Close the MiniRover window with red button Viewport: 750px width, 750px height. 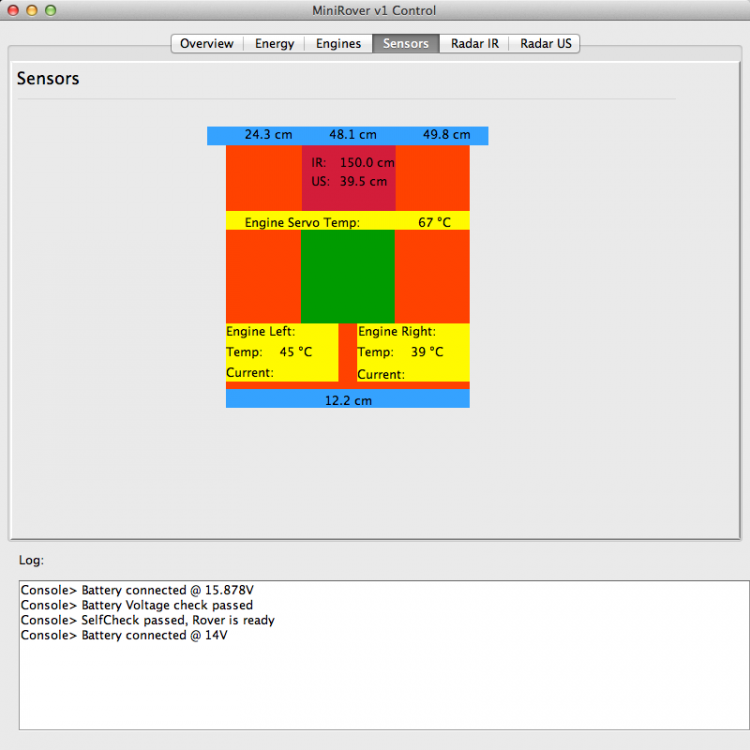(x=14, y=10)
